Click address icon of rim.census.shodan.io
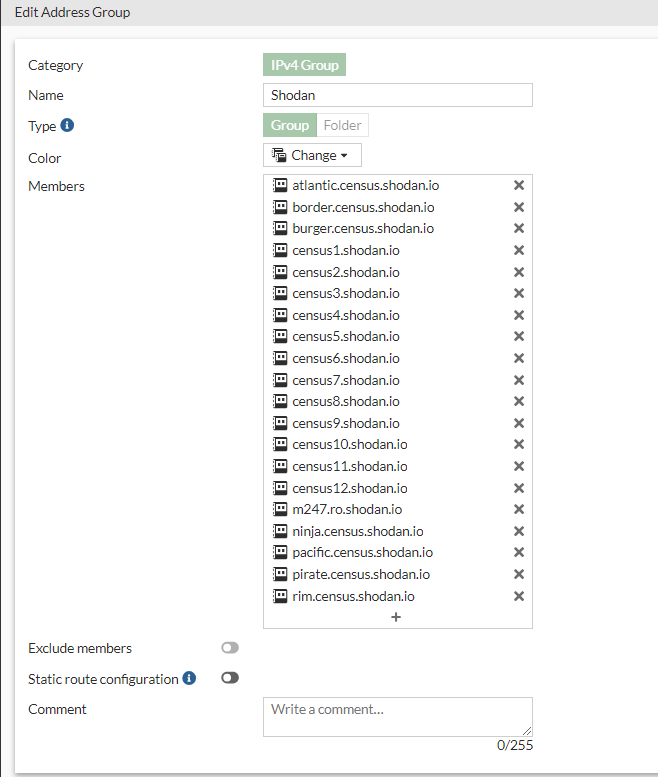Viewport: 658px width, 777px height. 280,596
